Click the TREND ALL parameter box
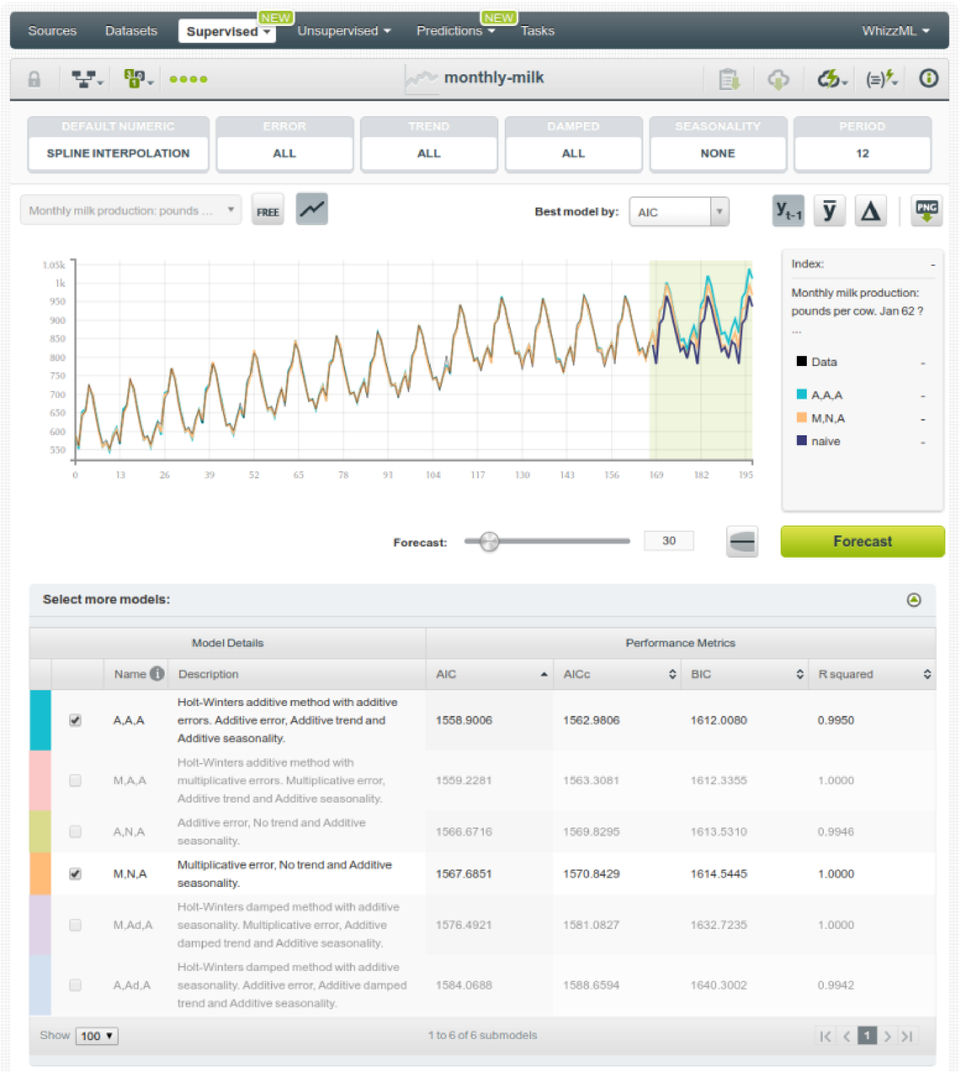The height and width of the screenshot is (1072, 960). 429,144
